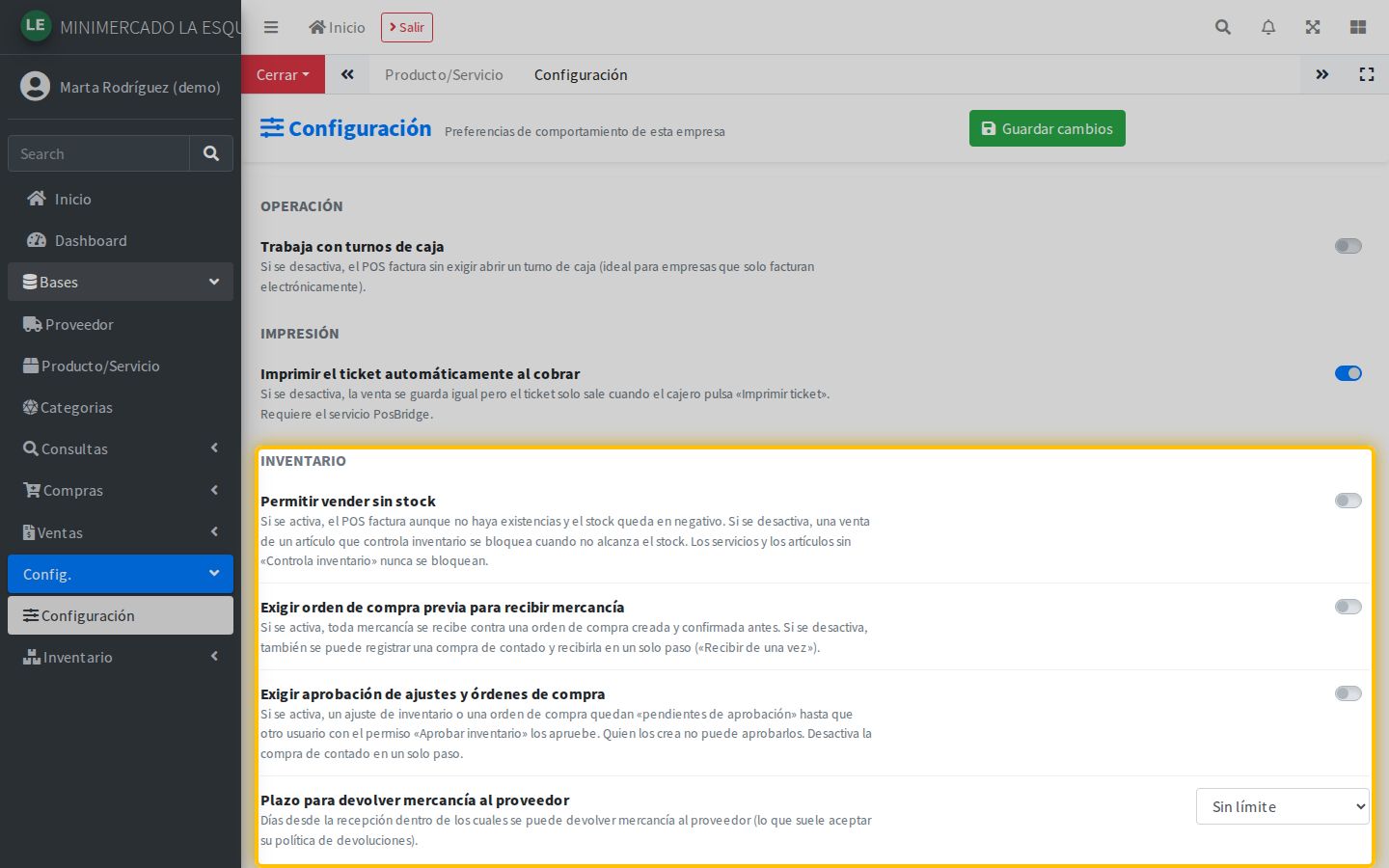Enable Trabaja con turnos de caja switch
The image size is (1389, 868).
(x=1348, y=246)
